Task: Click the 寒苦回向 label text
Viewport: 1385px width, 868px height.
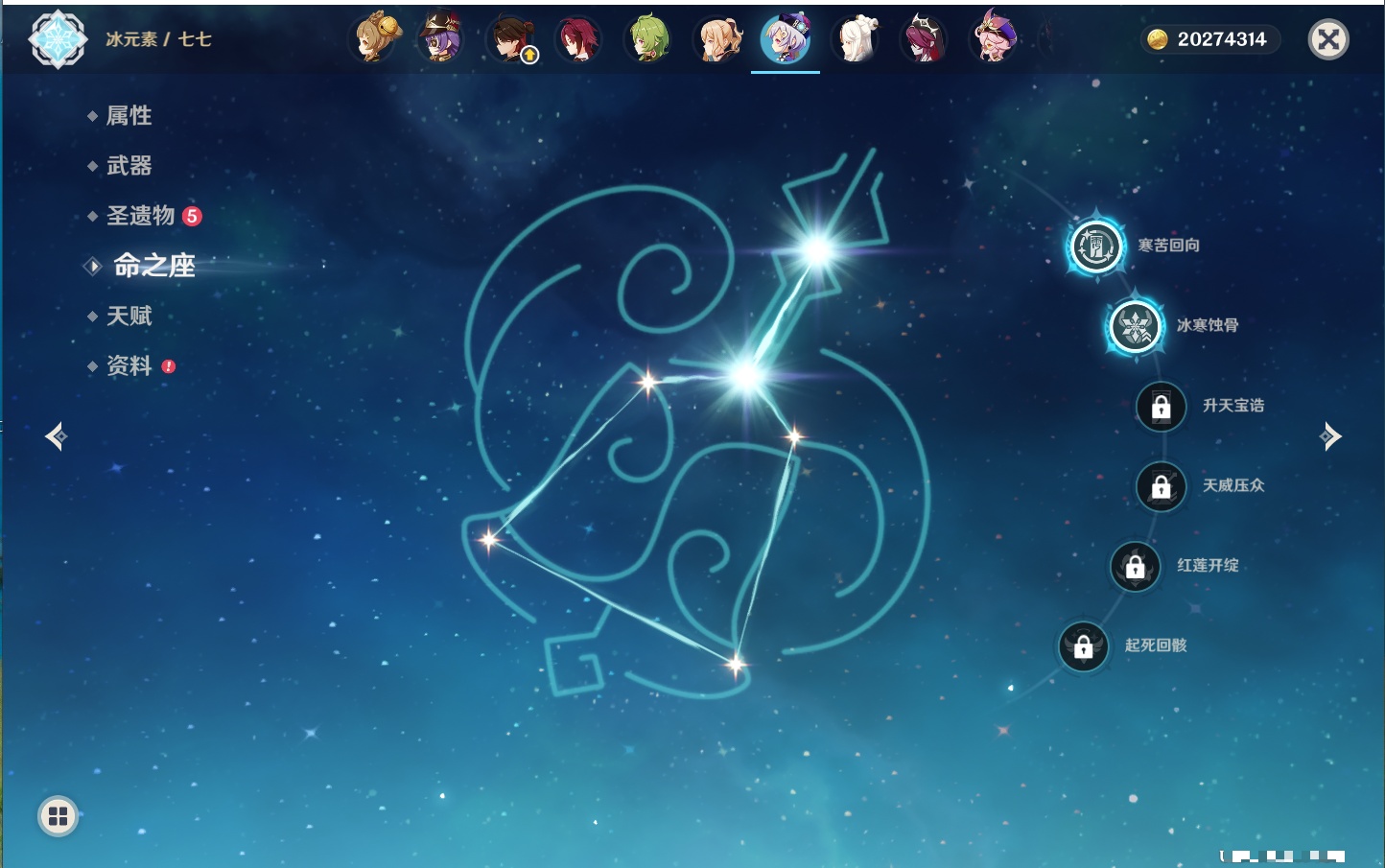Action: [x=1168, y=246]
